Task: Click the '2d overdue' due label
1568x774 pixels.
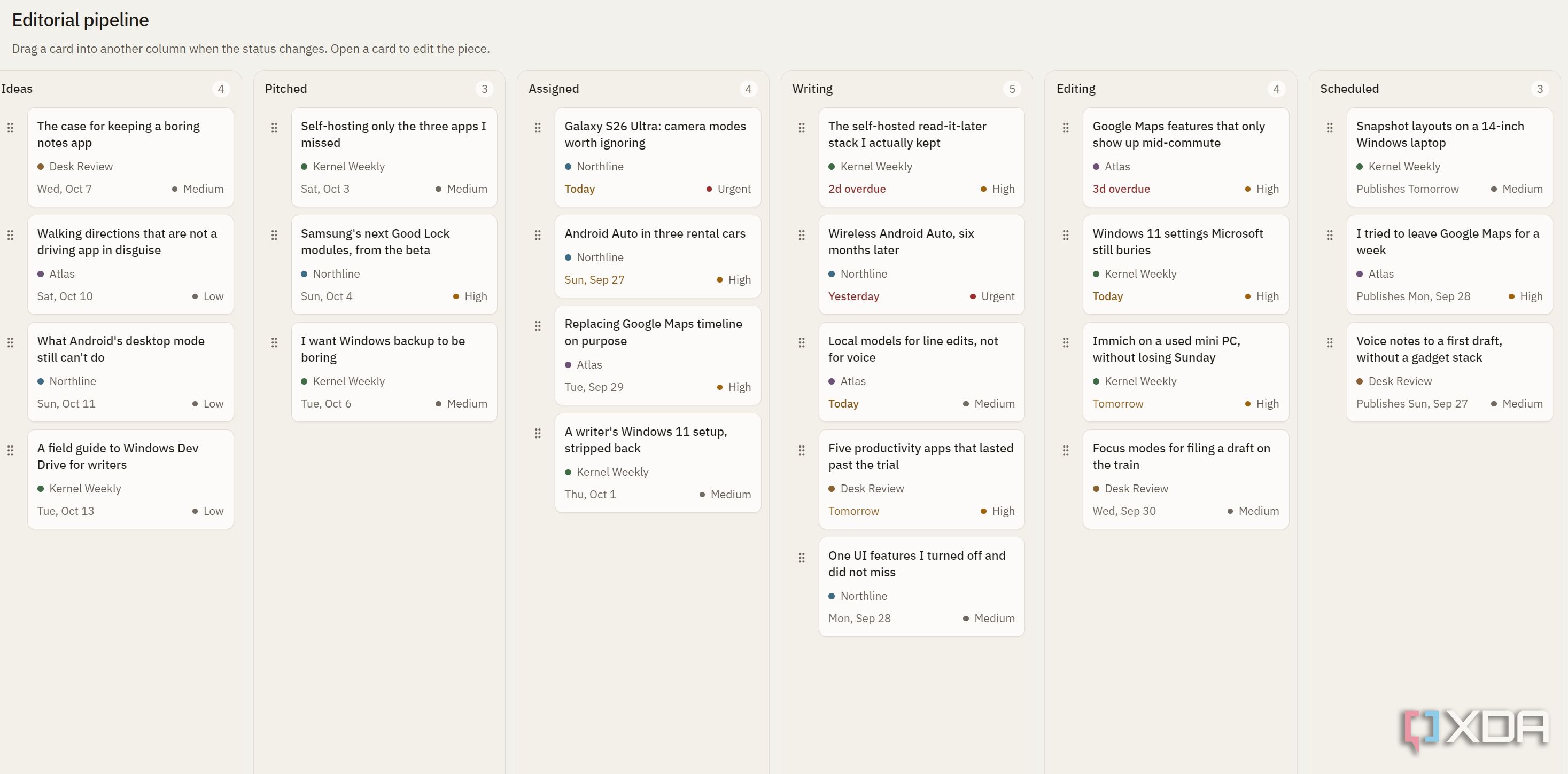Action: [x=857, y=189]
